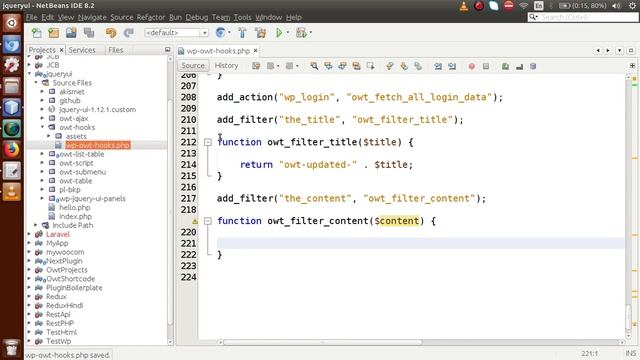Image resolution: width=640 pixels, height=360 pixels.
Task: Open Firefox from the Ubuntu launcher
Action: (11, 149)
